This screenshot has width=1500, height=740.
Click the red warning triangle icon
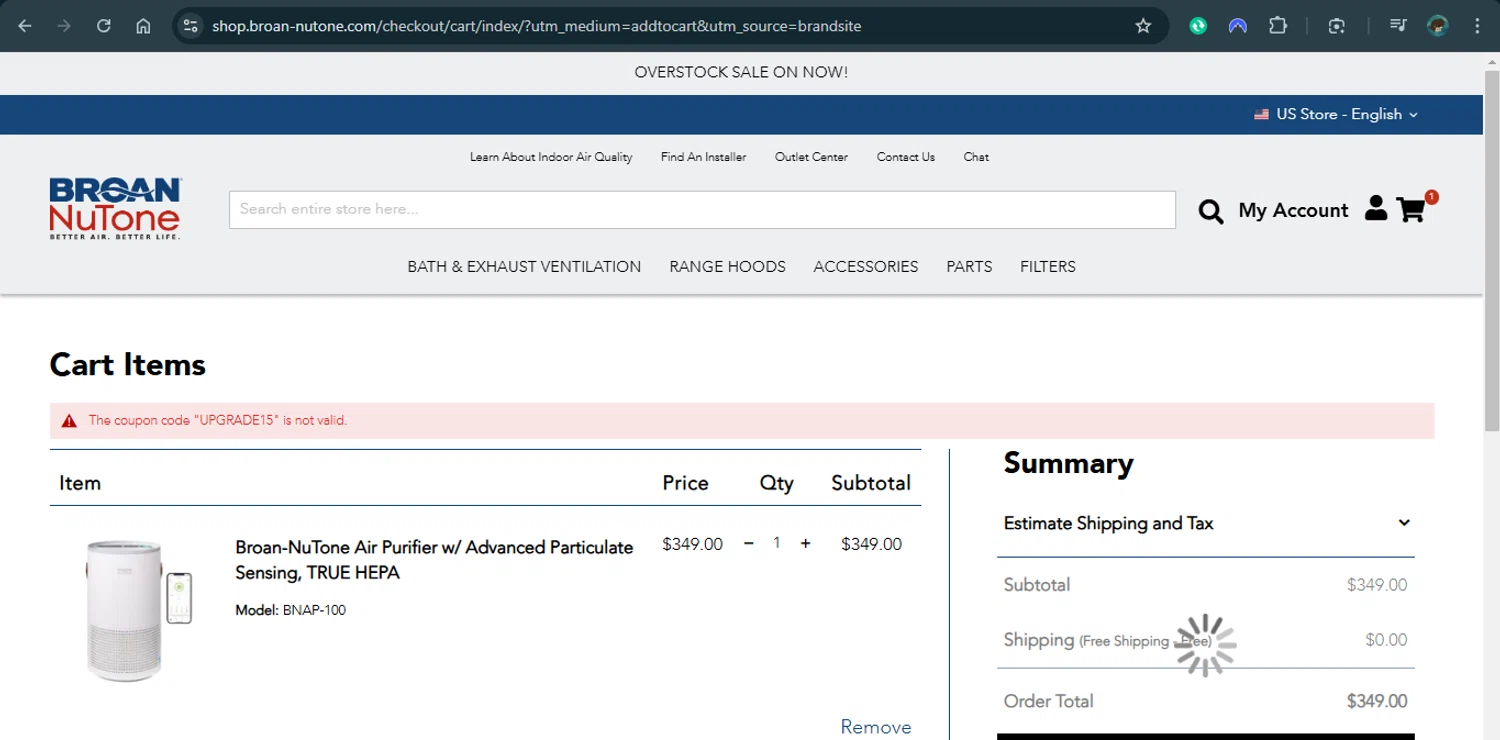pyautogui.click(x=69, y=421)
